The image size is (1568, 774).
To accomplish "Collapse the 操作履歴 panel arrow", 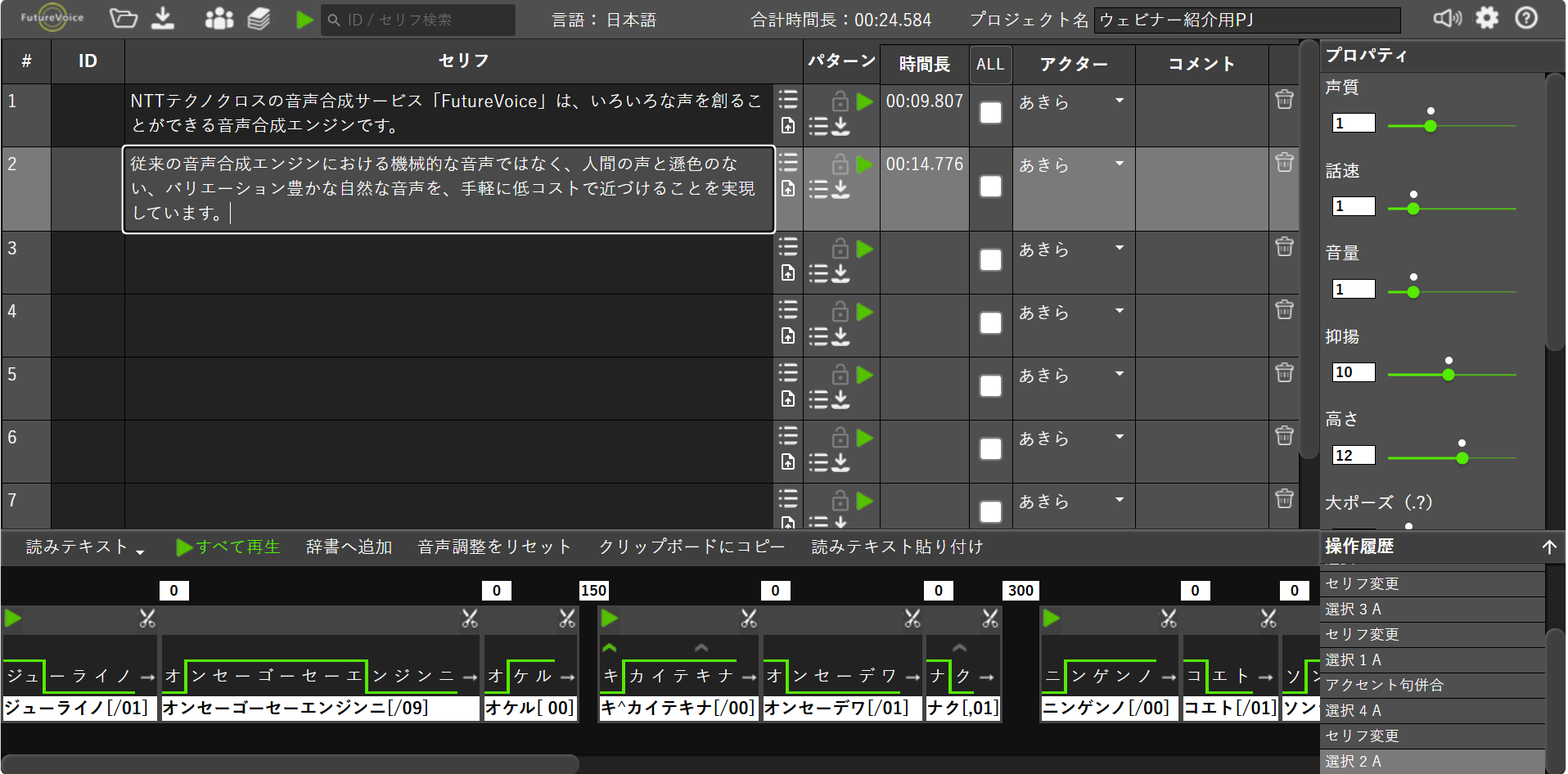I will pyautogui.click(x=1549, y=547).
